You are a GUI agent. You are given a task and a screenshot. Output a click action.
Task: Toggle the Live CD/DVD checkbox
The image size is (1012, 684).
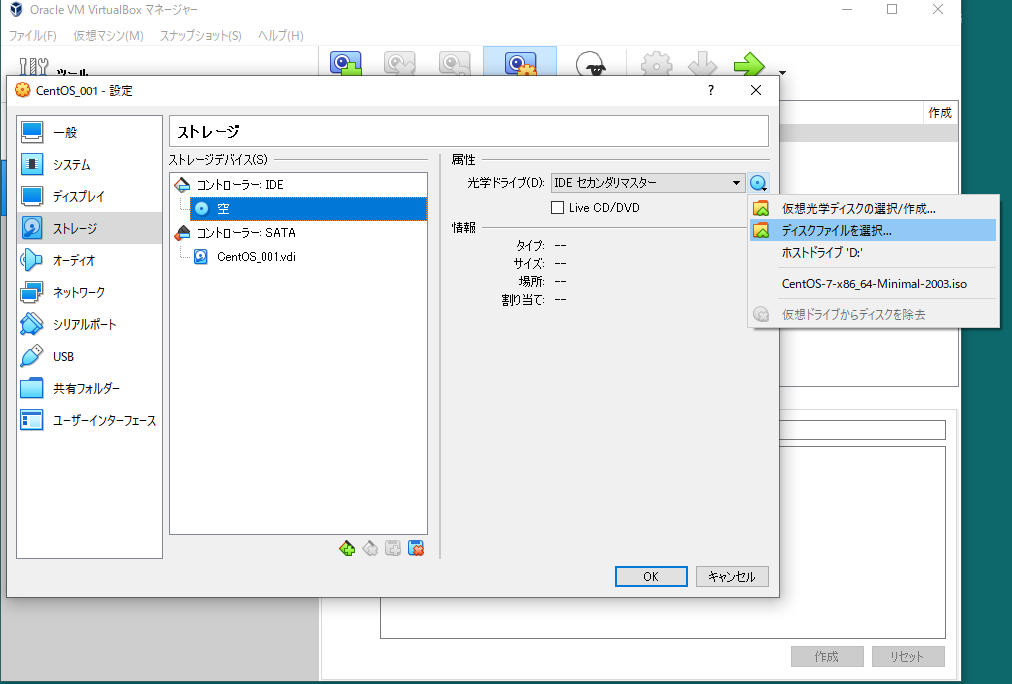[x=558, y=208]
